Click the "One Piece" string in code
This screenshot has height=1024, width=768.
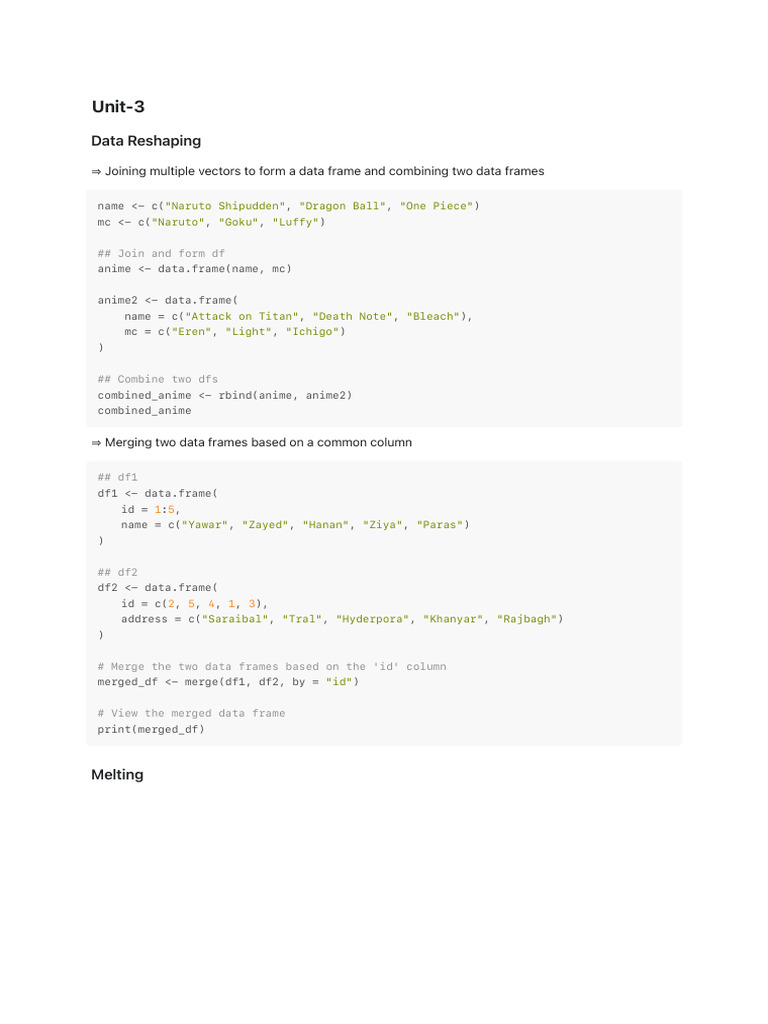click(x=436, y=206)
